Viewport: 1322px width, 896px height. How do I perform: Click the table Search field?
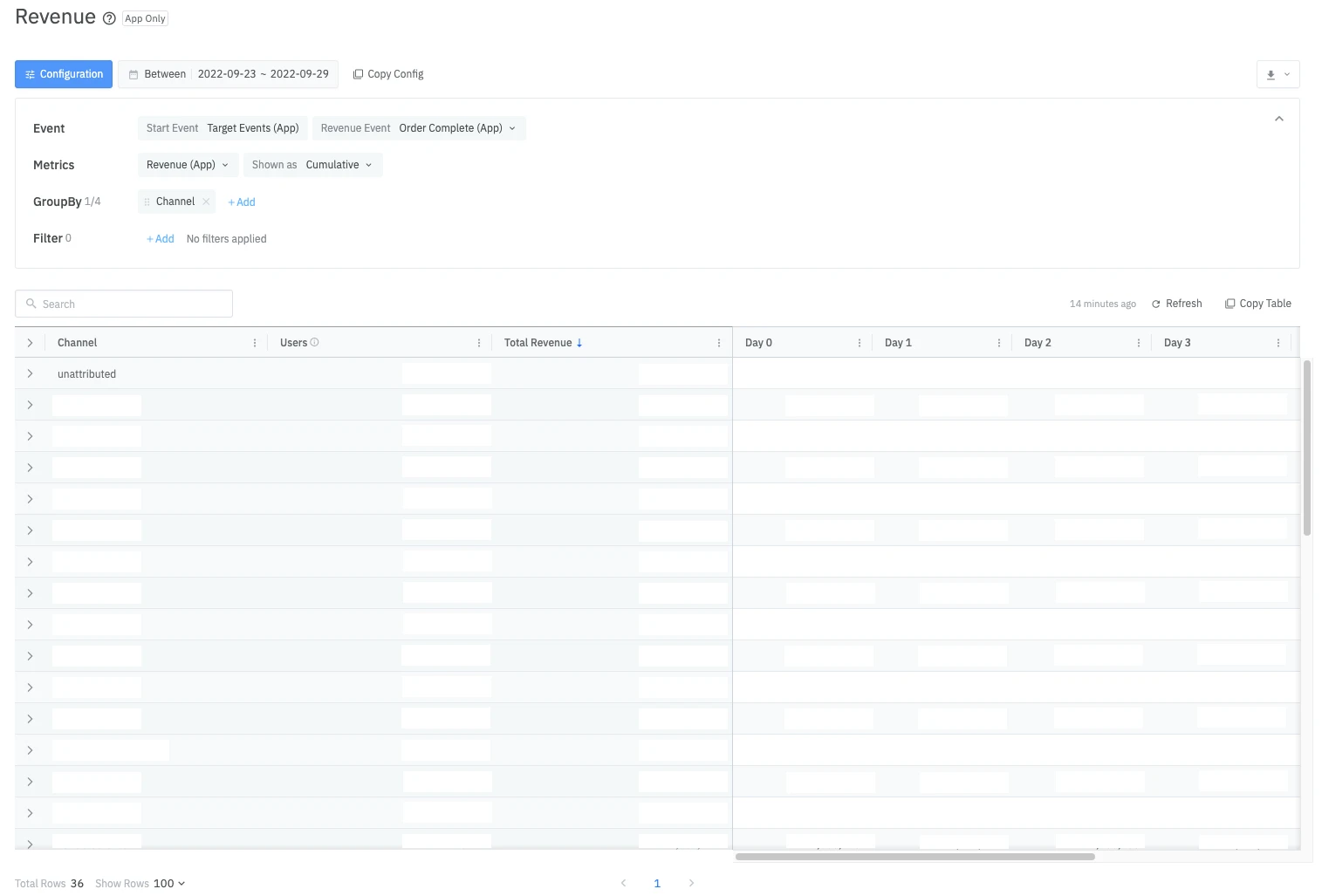[124, 304]
